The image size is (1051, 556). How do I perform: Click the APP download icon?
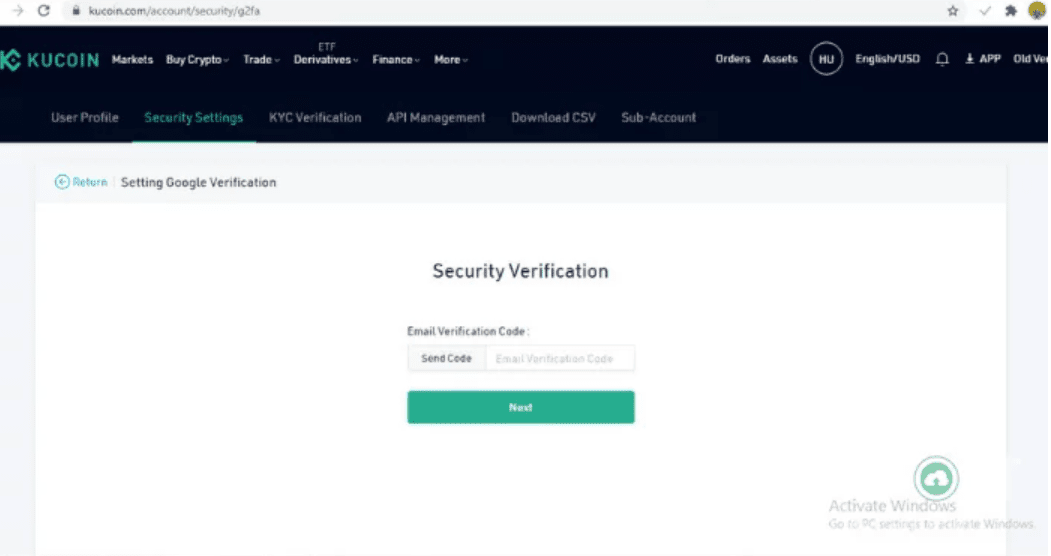pos(970,60)
